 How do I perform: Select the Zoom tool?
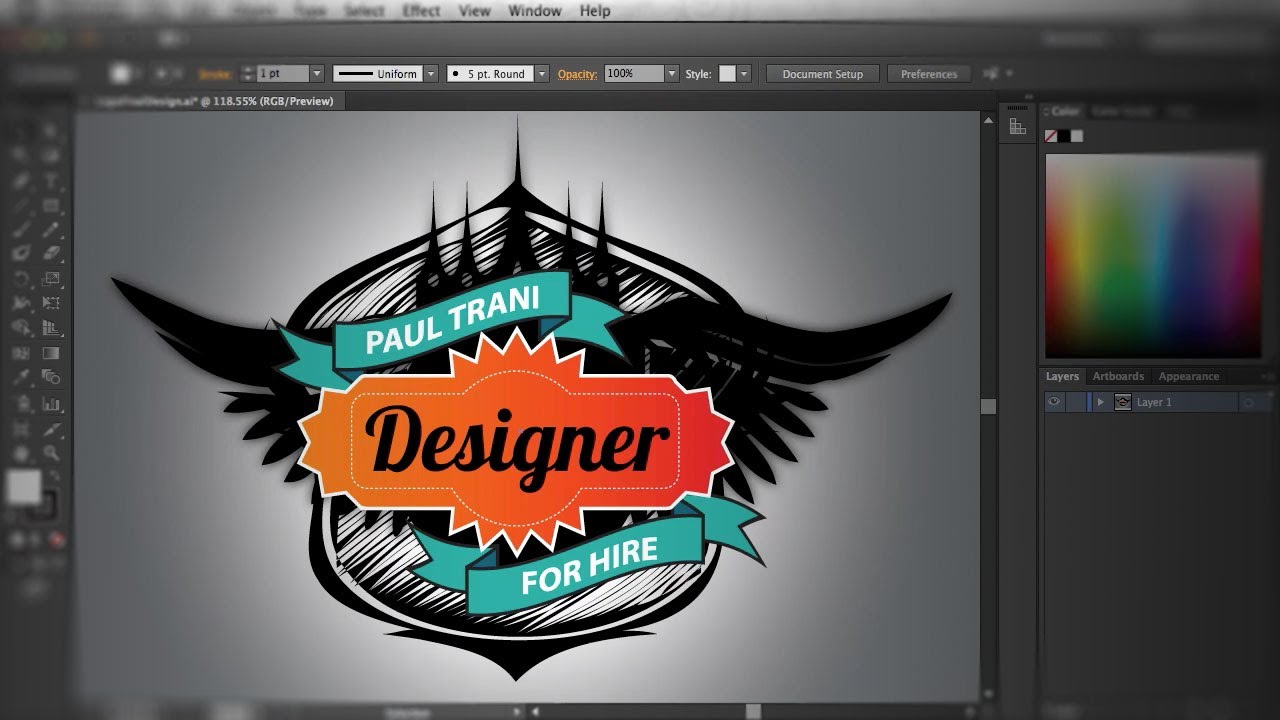[51, 453]
